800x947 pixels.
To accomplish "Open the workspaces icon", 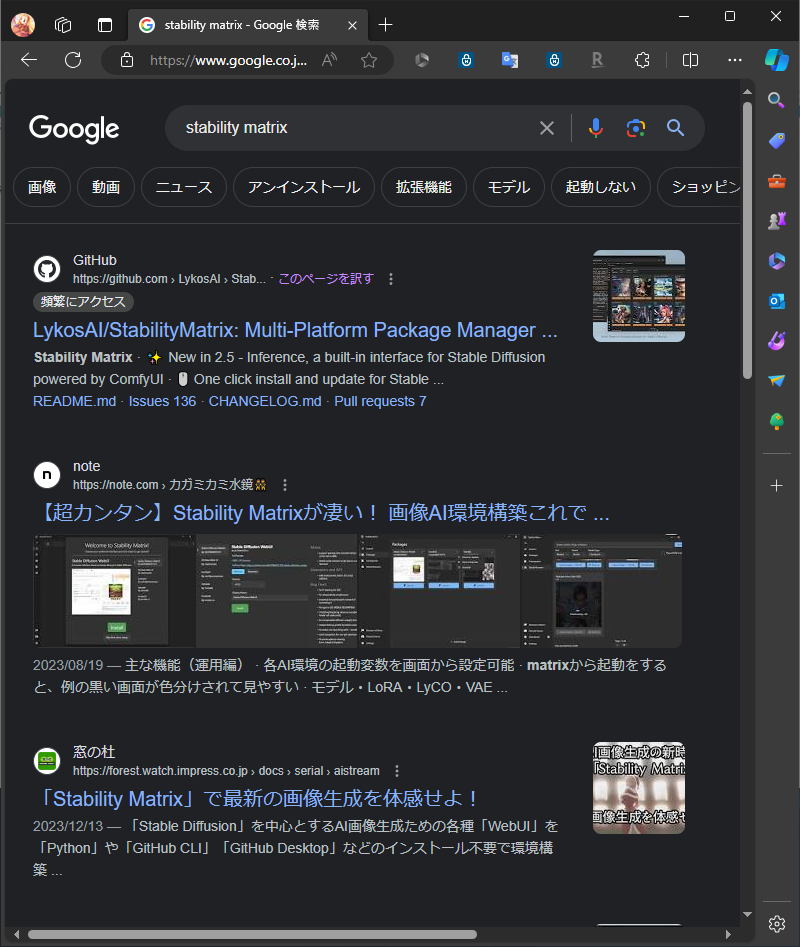I will click(63, 25).
